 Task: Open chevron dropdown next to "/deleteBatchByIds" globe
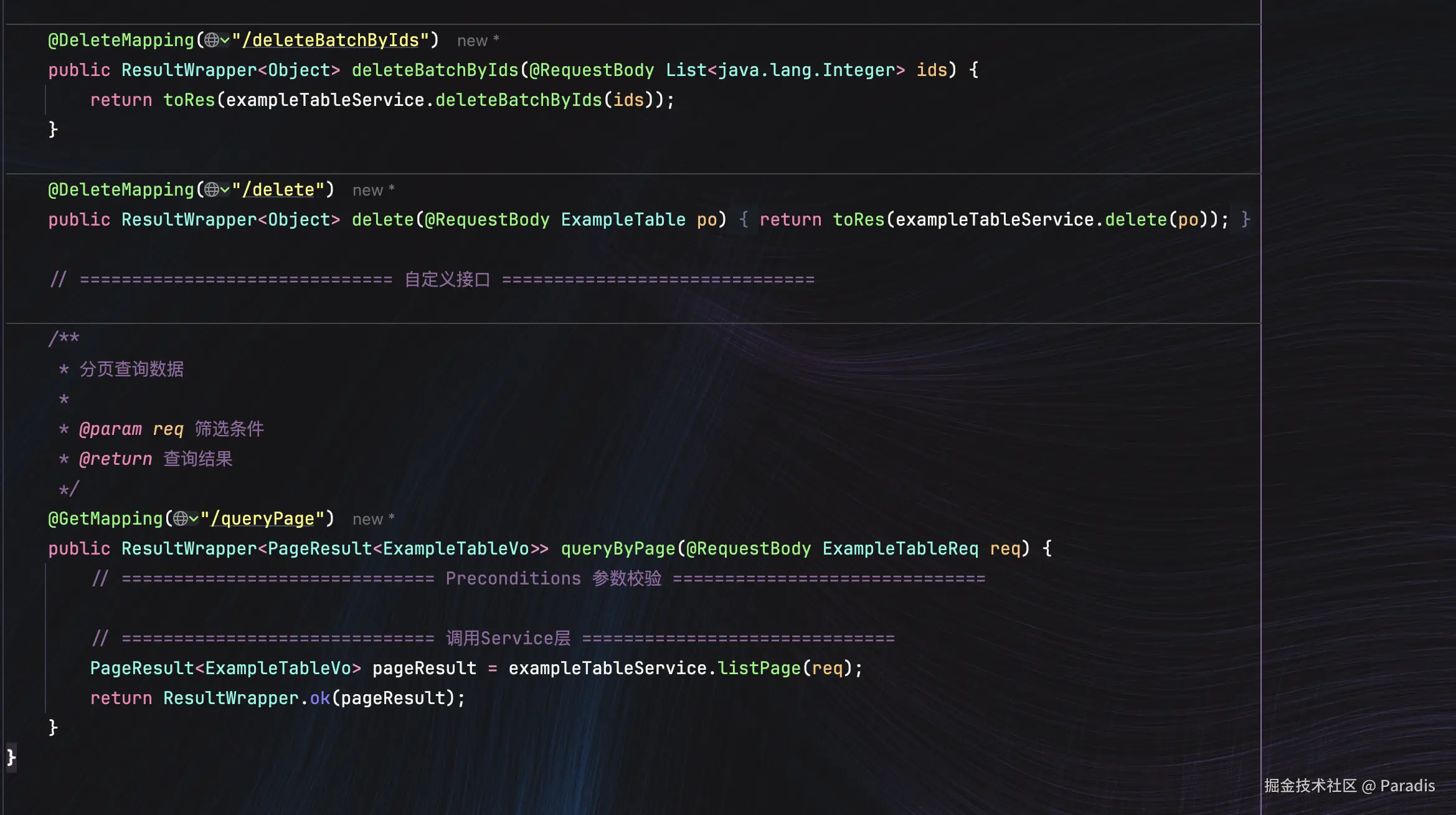[225, 41]
